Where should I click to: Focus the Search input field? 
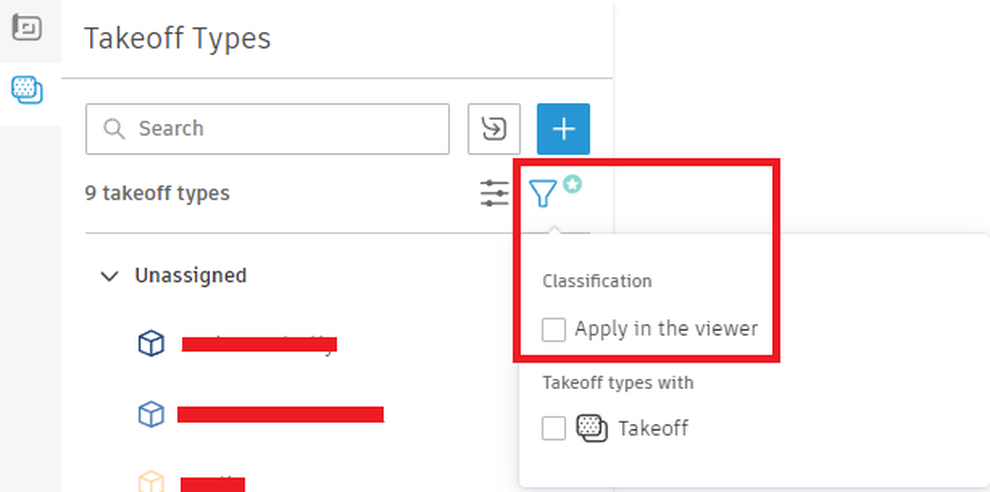268,129
